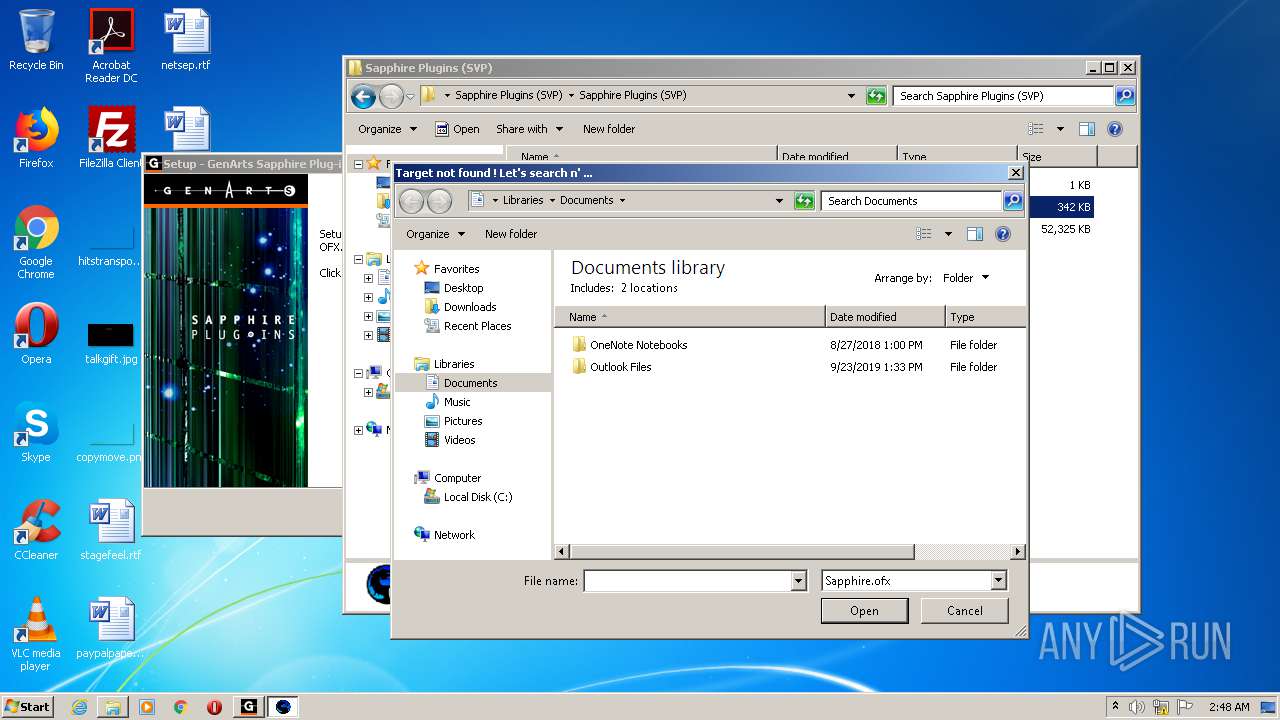Click the Start button

28,707
